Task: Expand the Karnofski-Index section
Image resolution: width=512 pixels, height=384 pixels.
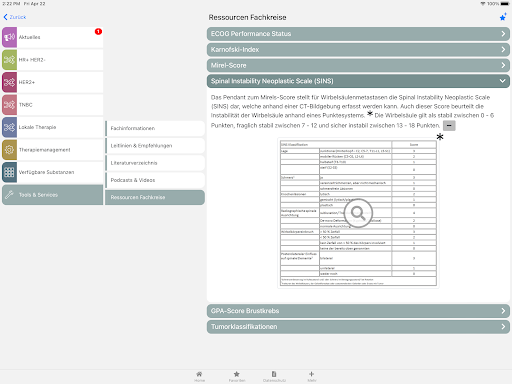Action: coord(358,50)
